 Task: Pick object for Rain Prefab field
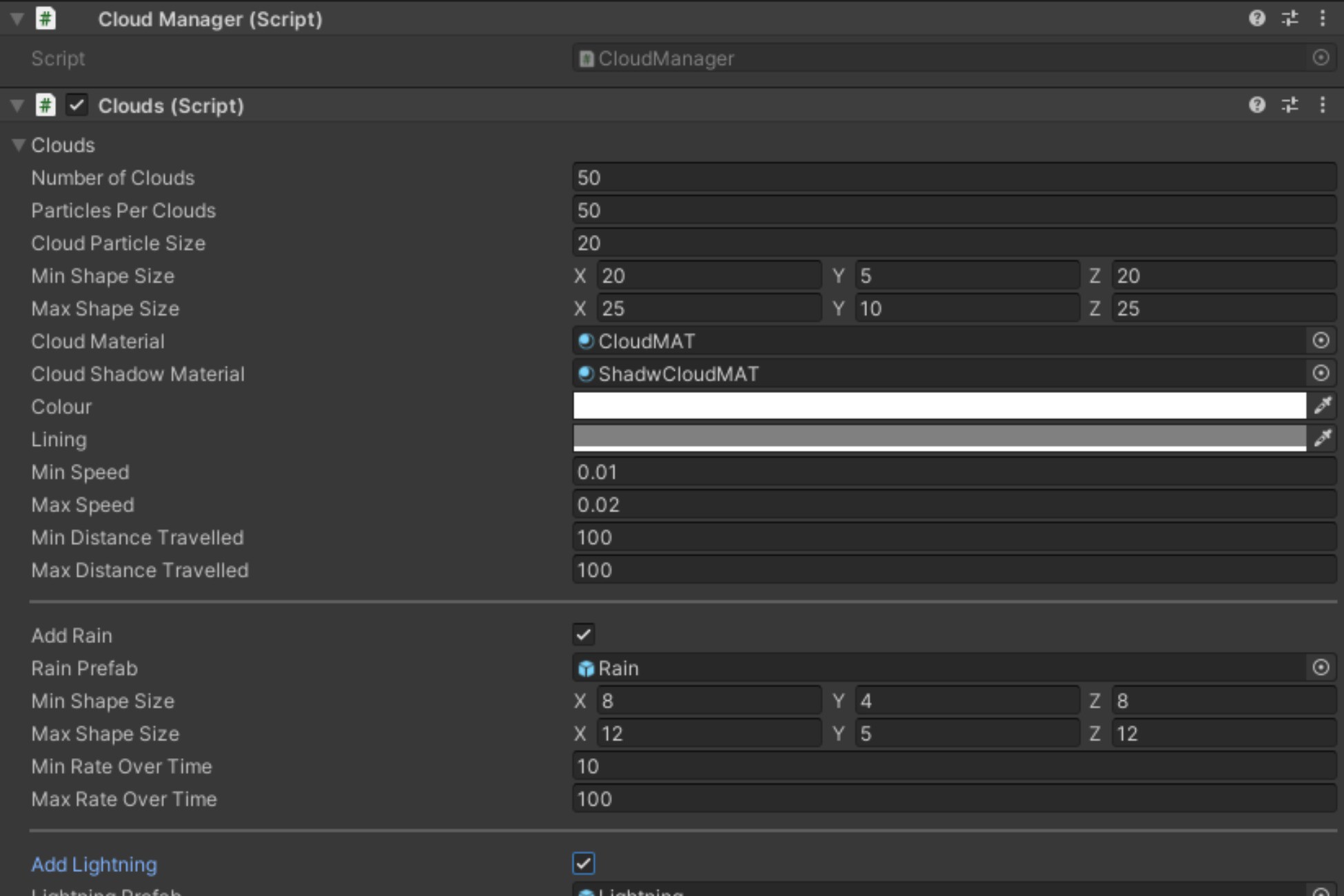tap(1321, 667)
